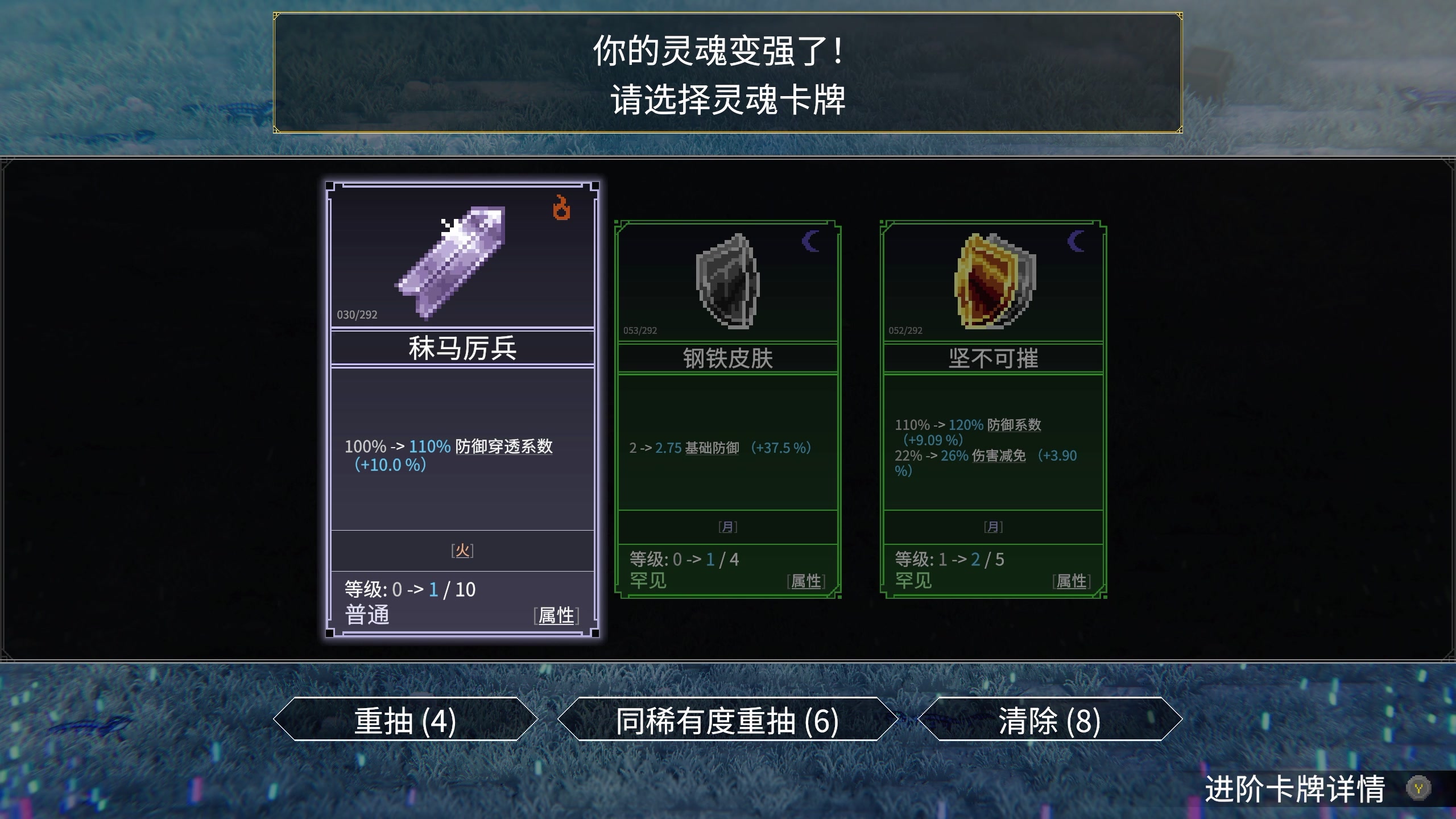Click the moon icon on 钢铁皮肤 card
This screenshot has height=819, width=1456.
click(x=810, y=241)
